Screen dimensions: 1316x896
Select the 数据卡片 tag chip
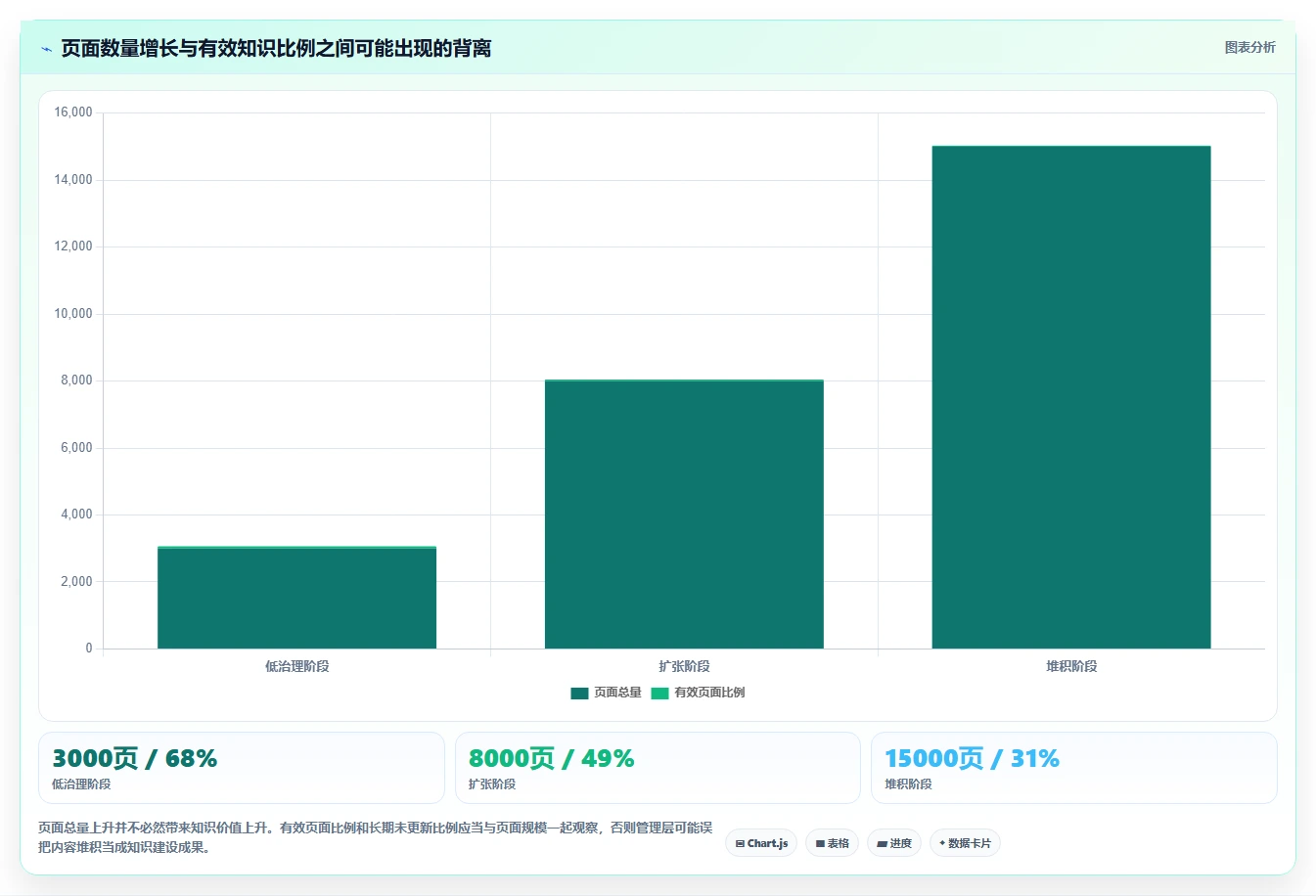pos(965,843)
